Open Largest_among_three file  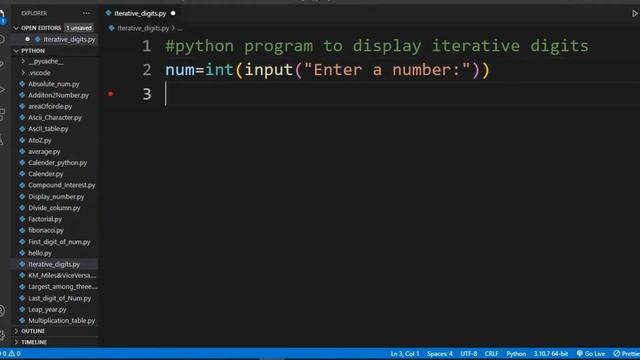pos(62,287)
